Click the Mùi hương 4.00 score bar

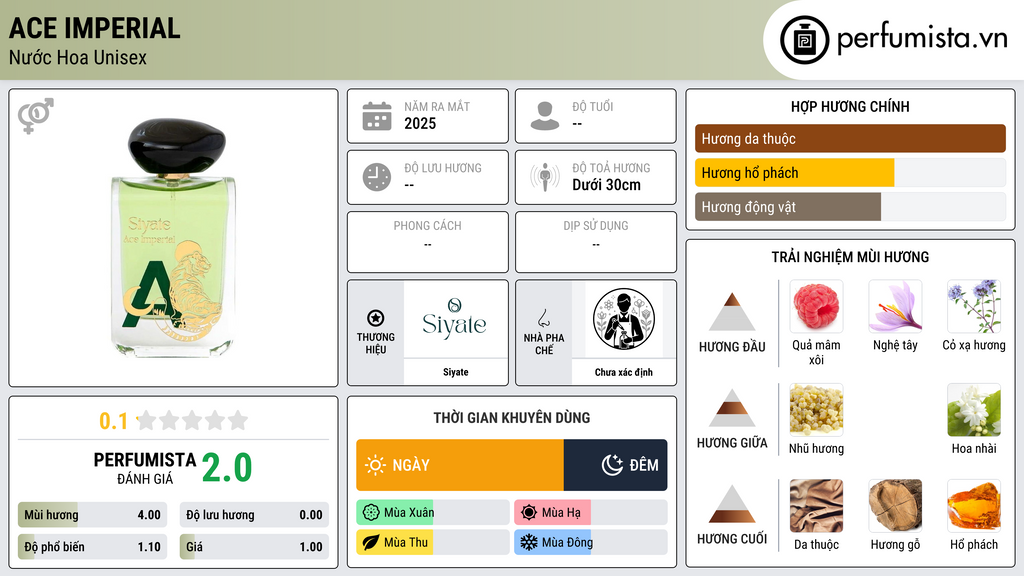coord(92,515)
